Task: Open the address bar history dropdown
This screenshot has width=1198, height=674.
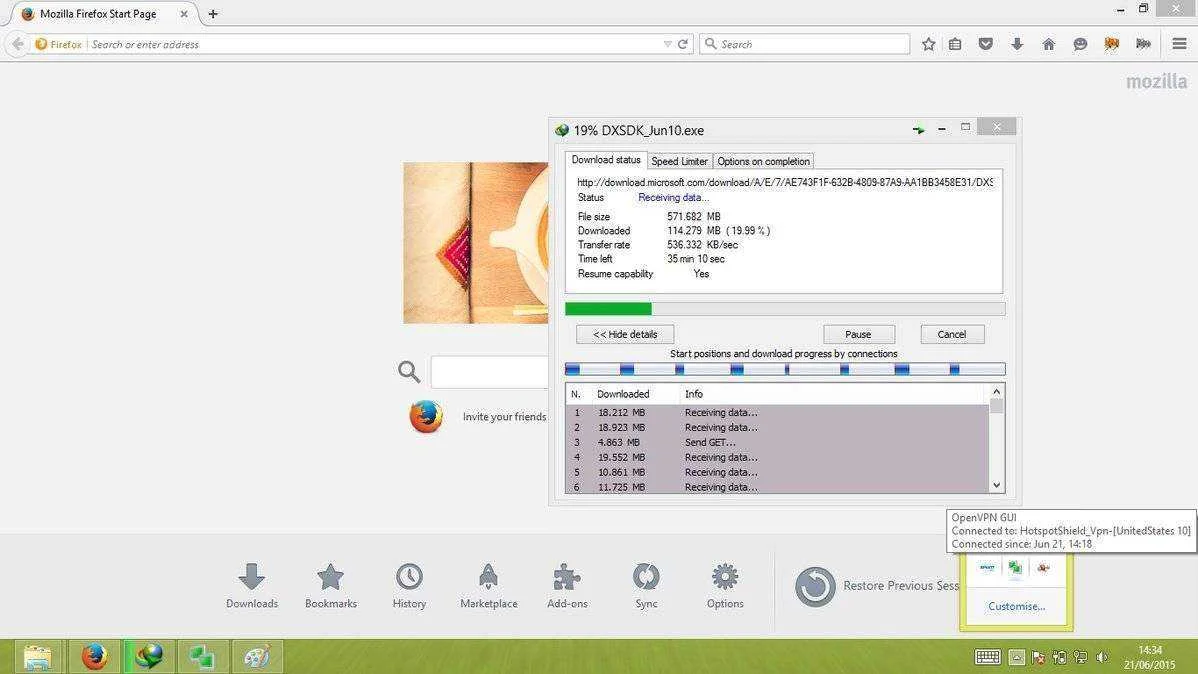Action: coord(667,44)
